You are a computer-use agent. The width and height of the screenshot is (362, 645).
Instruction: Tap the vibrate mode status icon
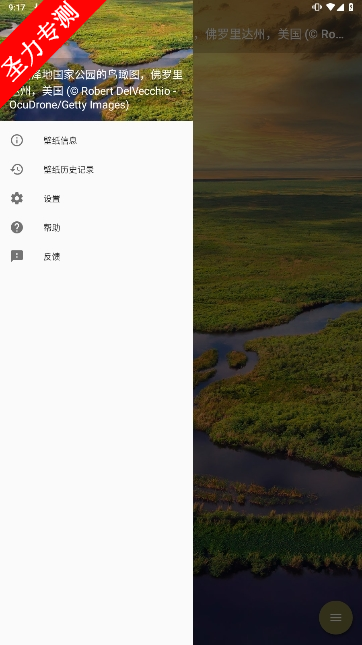click(x=317, y=7)
